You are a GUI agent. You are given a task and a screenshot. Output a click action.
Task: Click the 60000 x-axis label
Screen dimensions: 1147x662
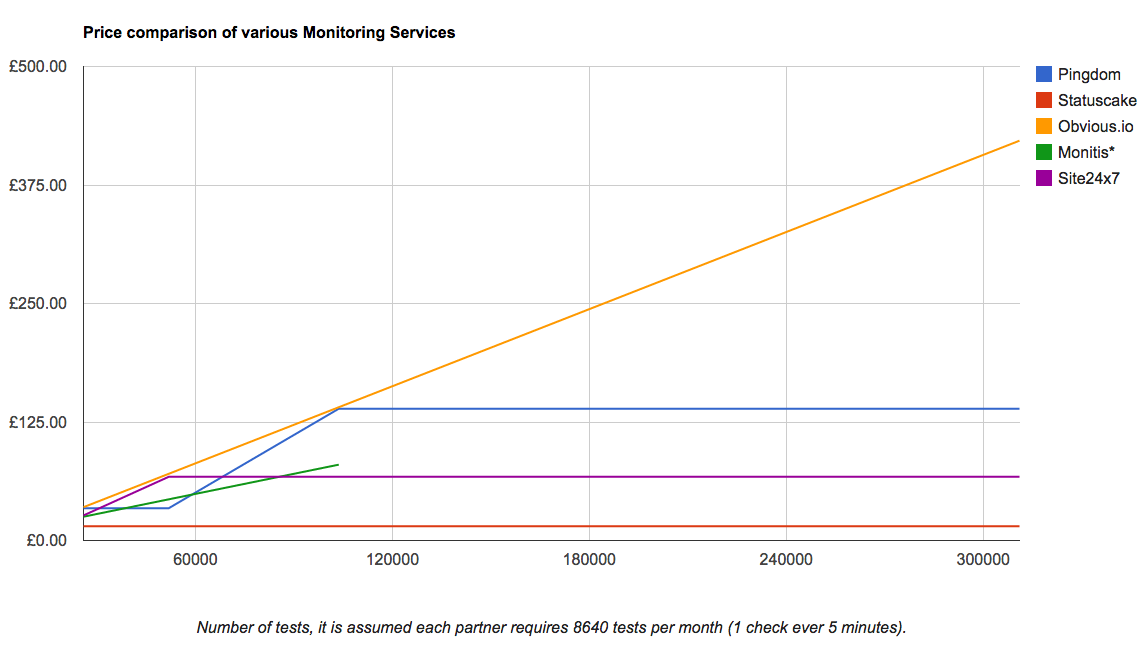coord(195,560)
